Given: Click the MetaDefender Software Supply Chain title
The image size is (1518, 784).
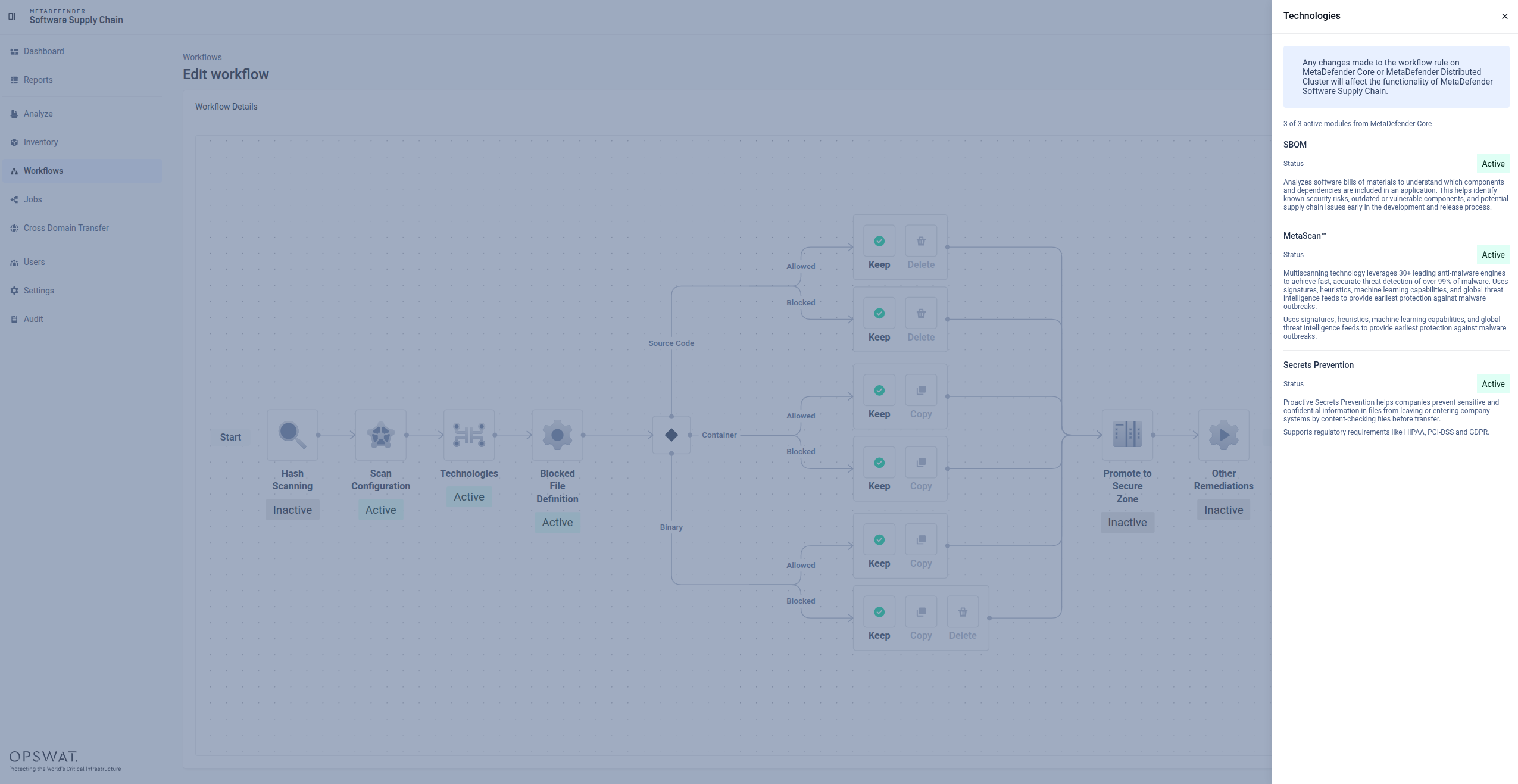Looking at the screenshot, I should (76, 17).
